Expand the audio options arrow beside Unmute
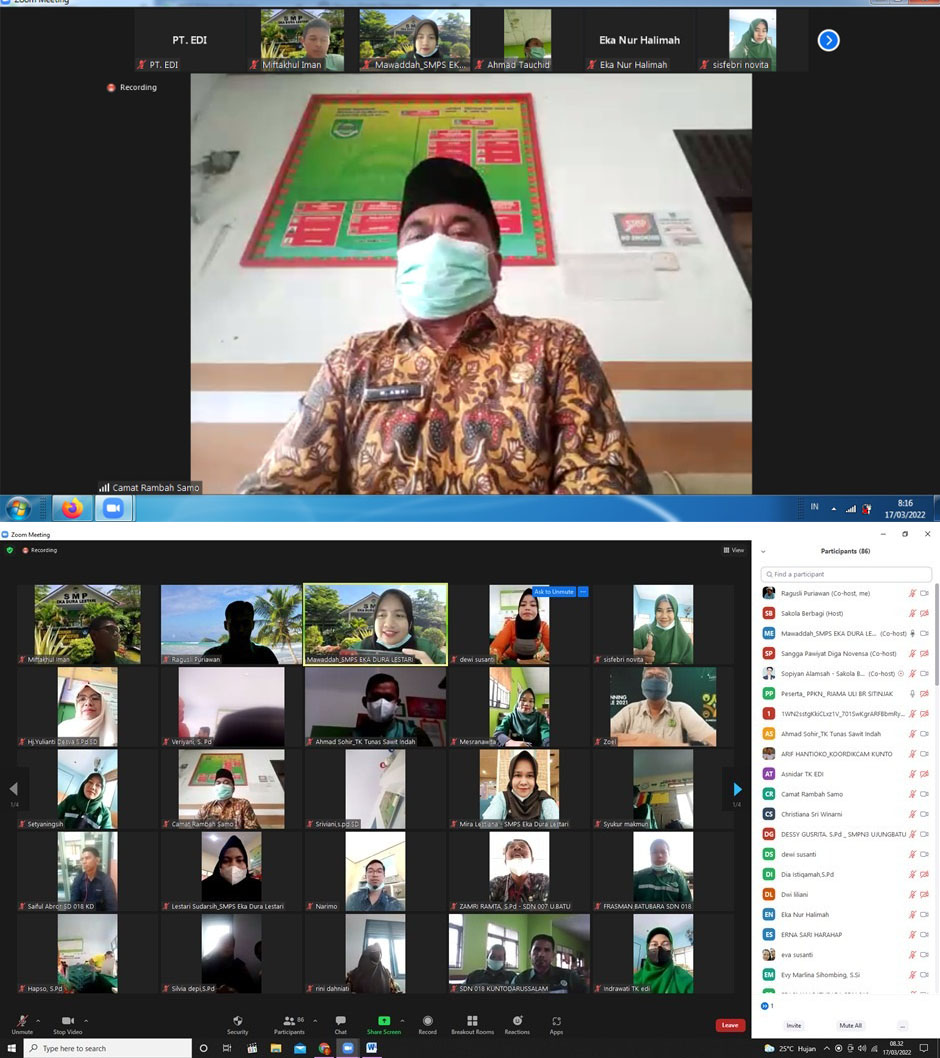940x1058 pixels. [38, 1021]
